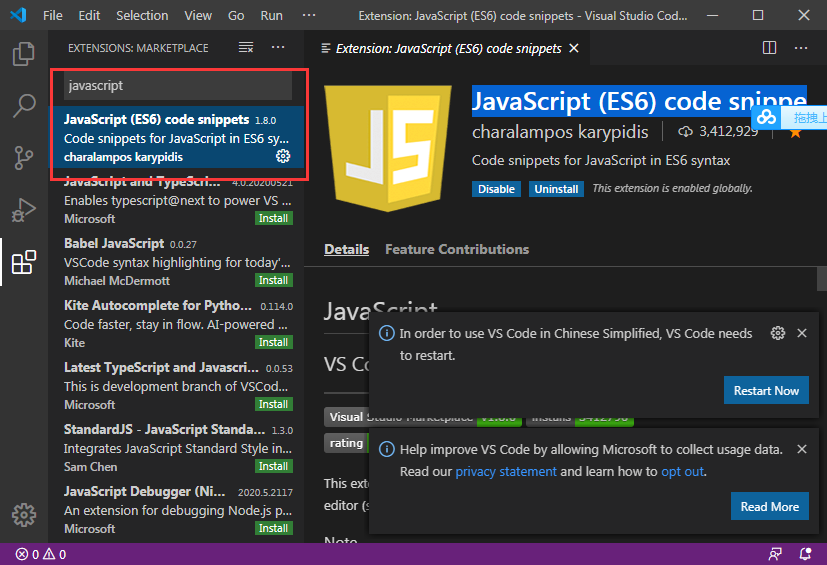Select StandardJS - JavaScript Standard entry
827x565 pixels.
pos(177,448)
